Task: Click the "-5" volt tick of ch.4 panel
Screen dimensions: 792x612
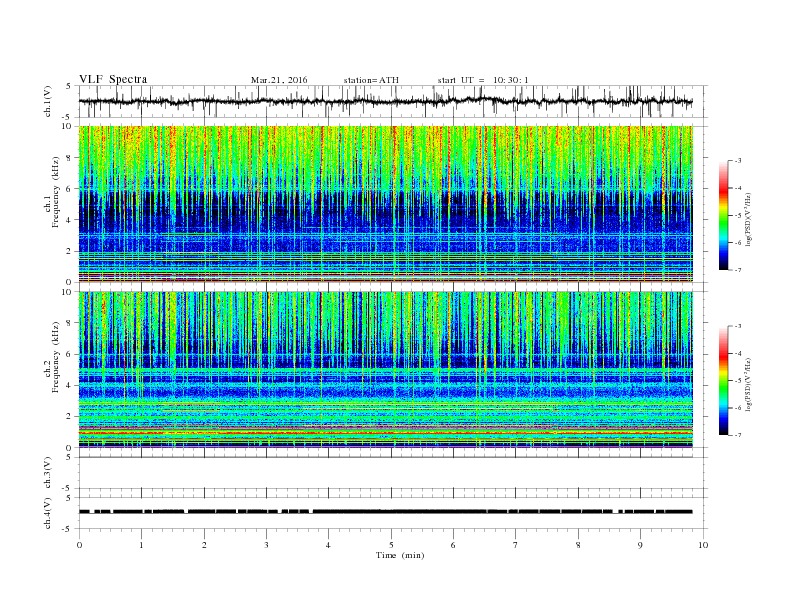Action: 67,529
